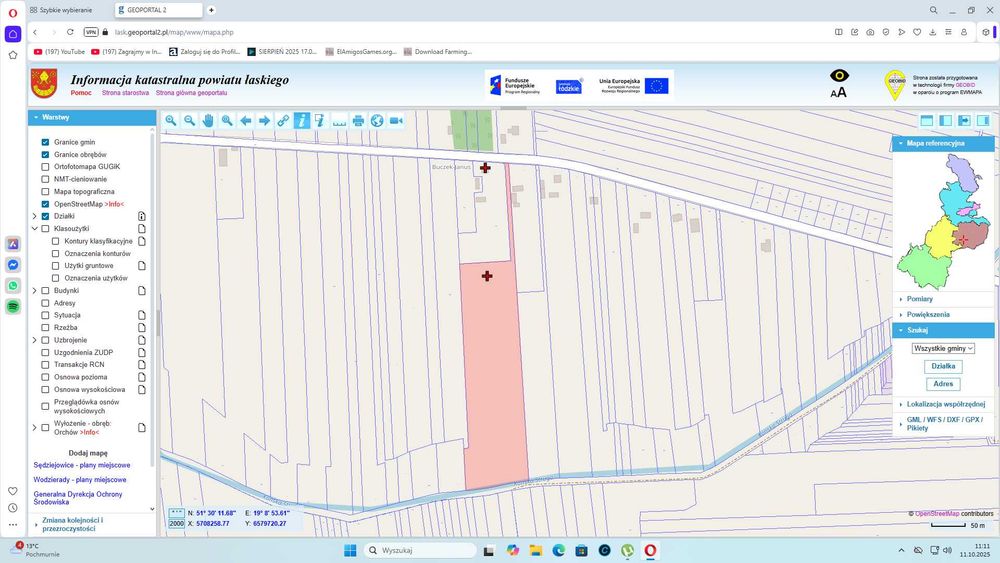
Task: Expand the Uzbrojenie layer tree
Action: tap(34, 340)
